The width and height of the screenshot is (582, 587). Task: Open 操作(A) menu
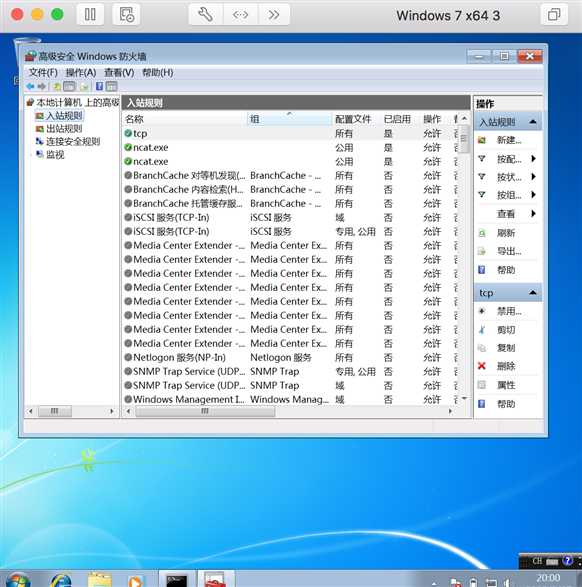pyautogui.click(x=81, y=73)
